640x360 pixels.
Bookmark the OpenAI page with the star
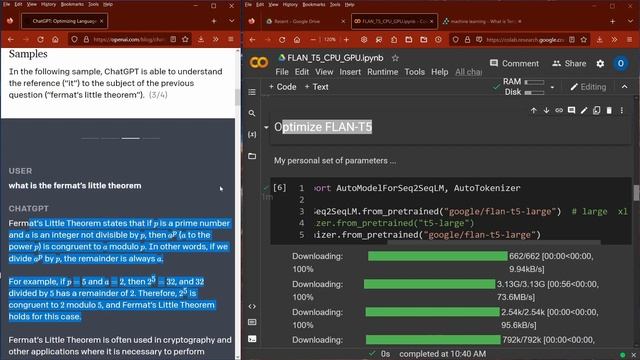(185, 40)
